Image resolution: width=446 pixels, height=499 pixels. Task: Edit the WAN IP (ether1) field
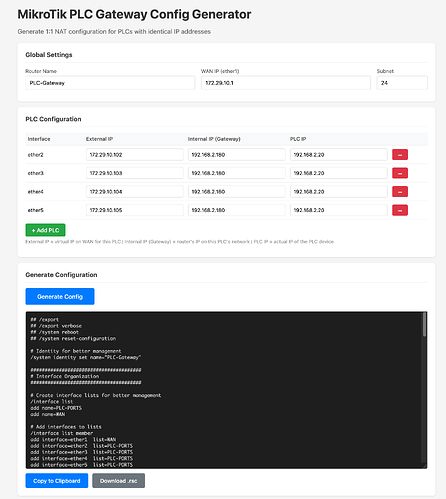click(x=286, y=83)
